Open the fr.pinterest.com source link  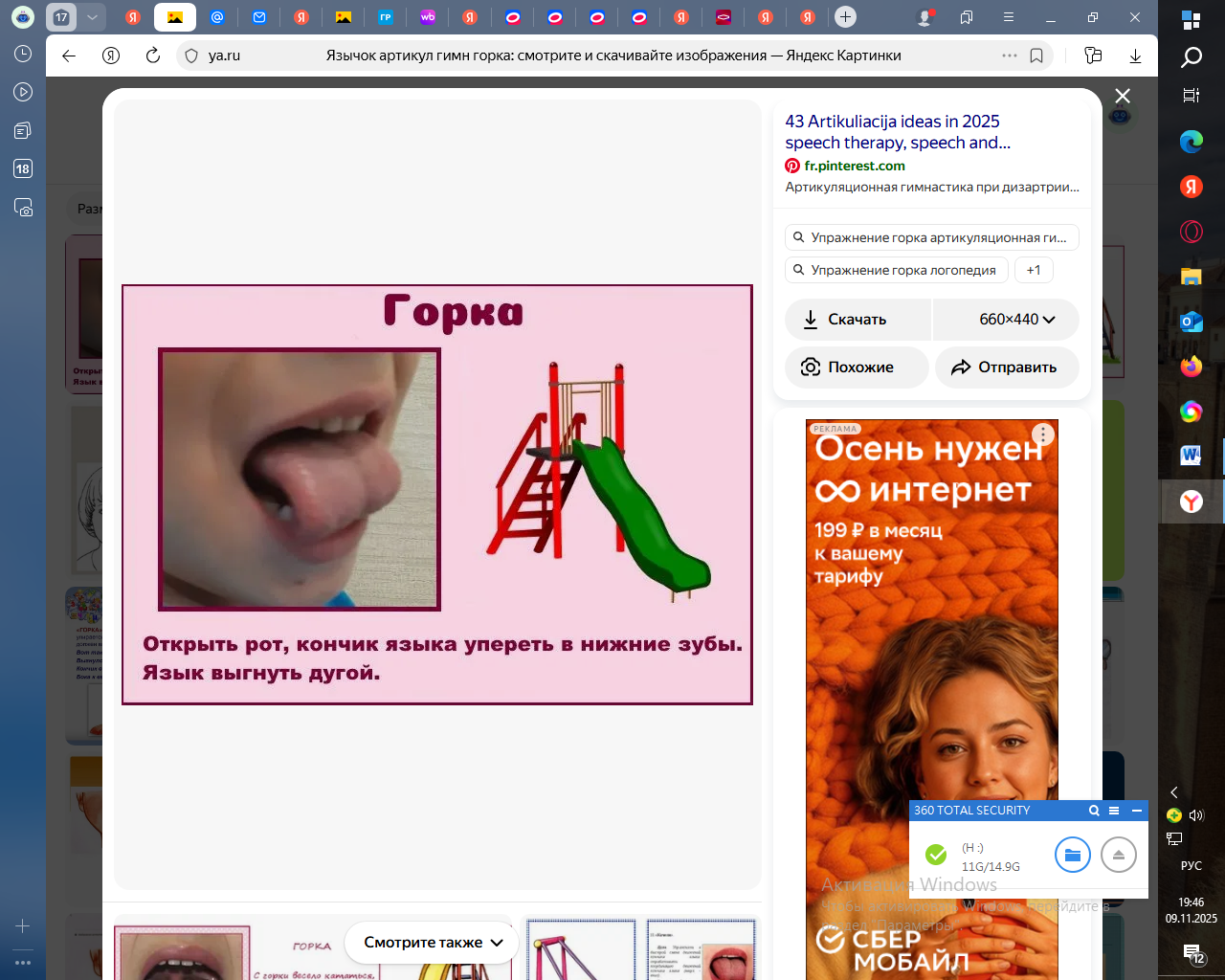click(854, 166)
